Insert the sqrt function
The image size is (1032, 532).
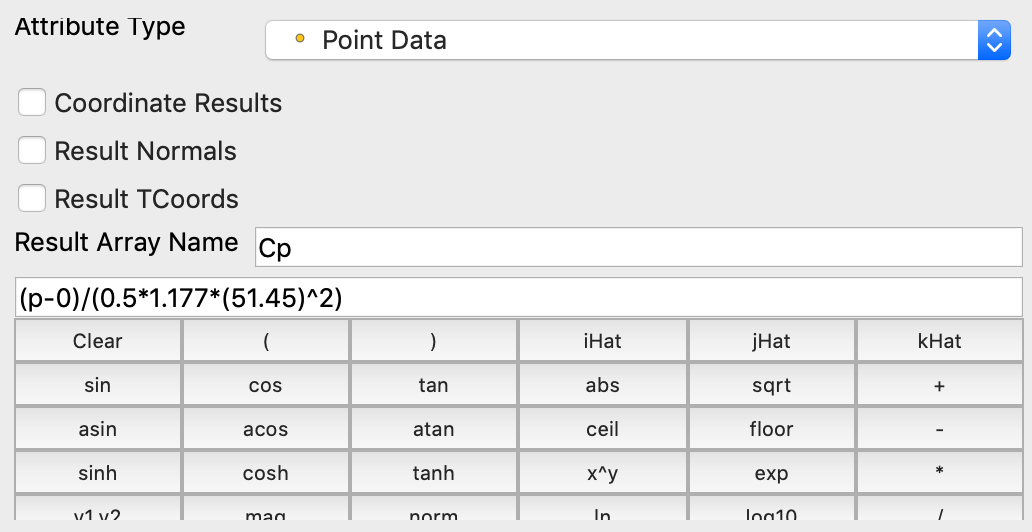tap(770, 386)
